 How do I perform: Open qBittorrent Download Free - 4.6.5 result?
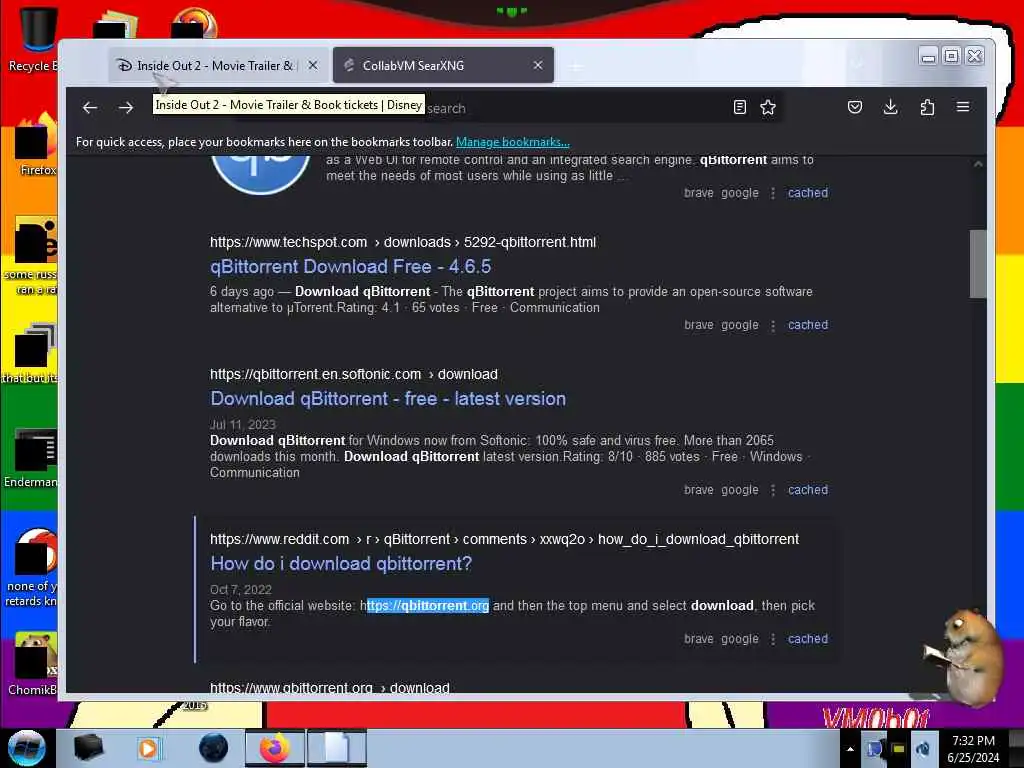coord(351,266)
